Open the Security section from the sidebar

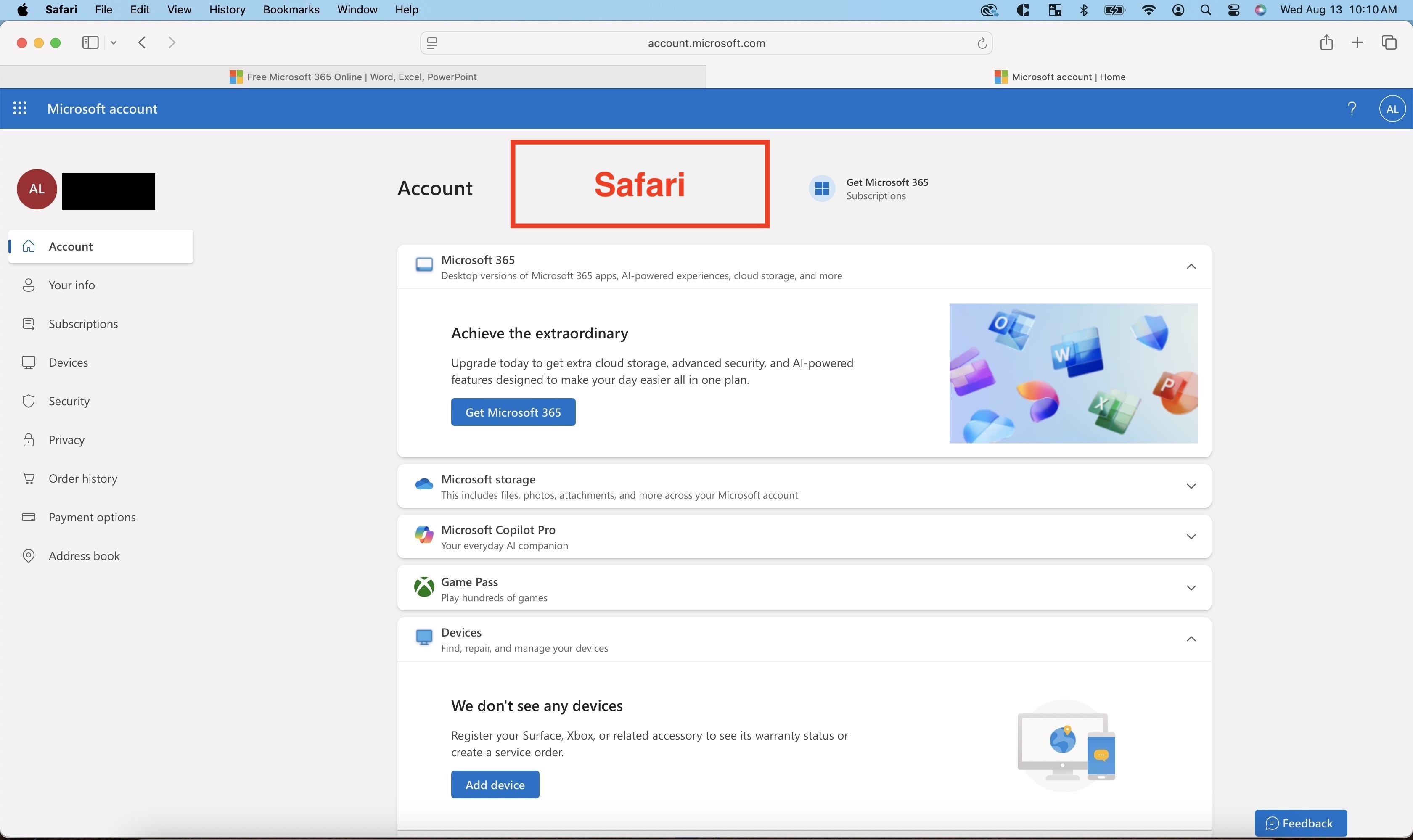click(69, 401)
